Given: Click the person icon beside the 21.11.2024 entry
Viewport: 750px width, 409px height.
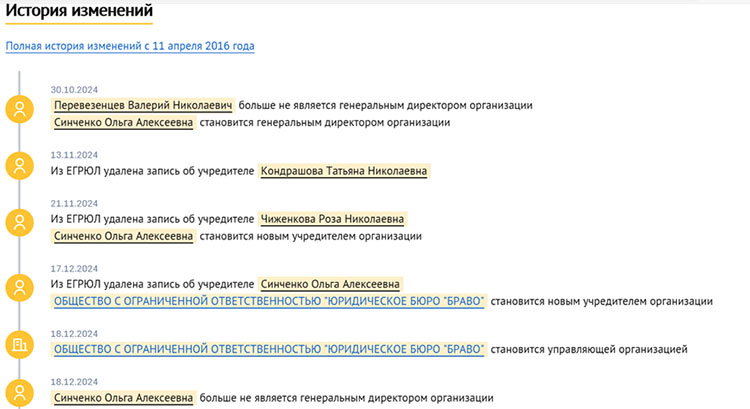Looking at the screenshot, I should click(18, 222).
